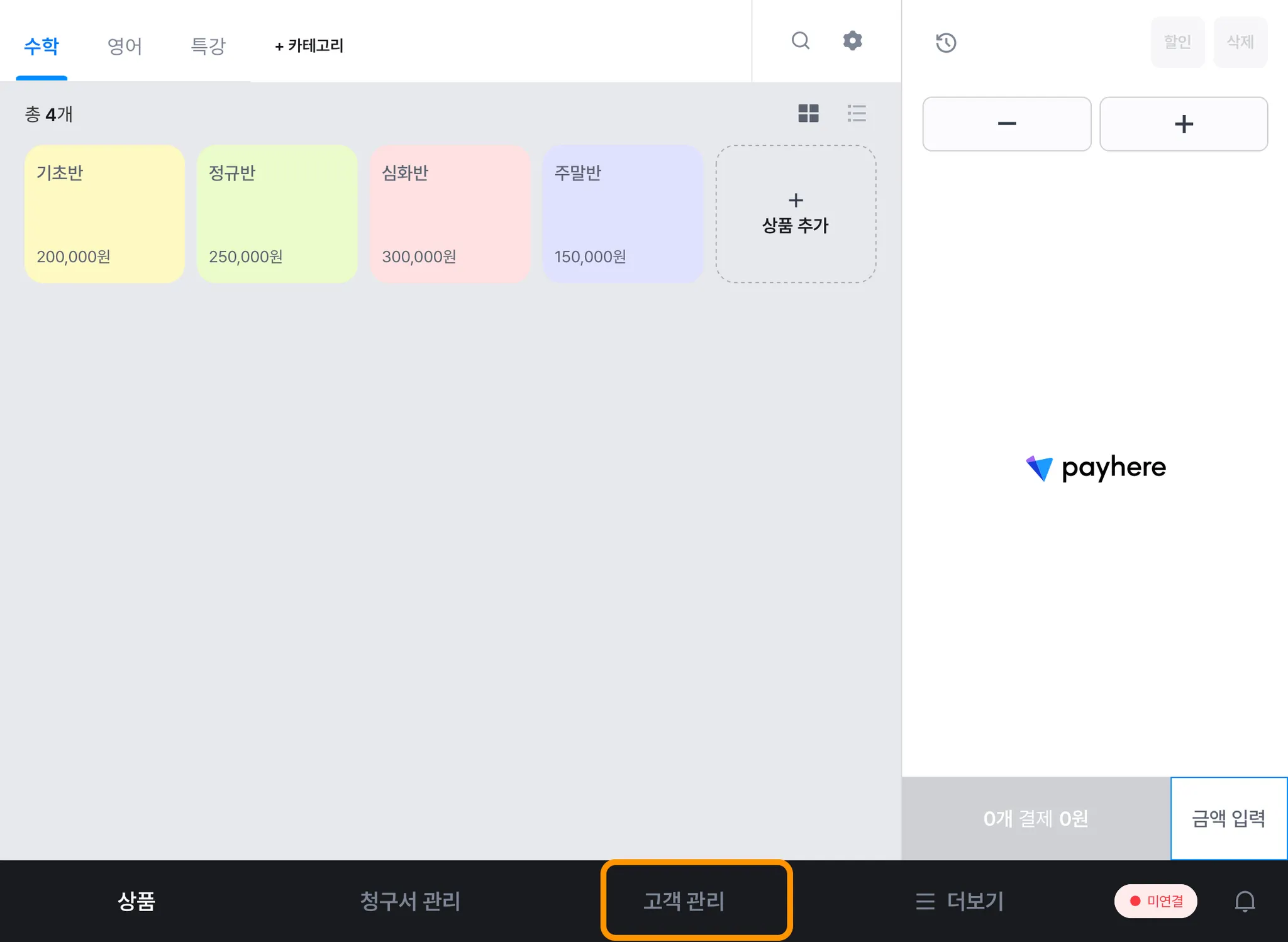Select the yellow 기초반 product card

(x=104, y=214)
